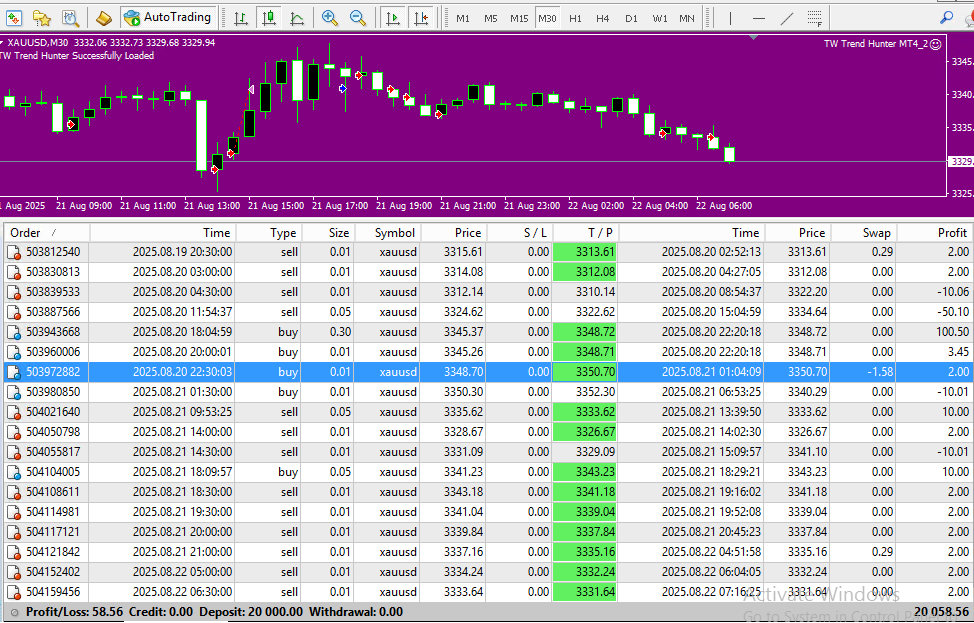Select the H1 timeframe
974x623 pixels.
pyautogui.click(x=575, y=19)
